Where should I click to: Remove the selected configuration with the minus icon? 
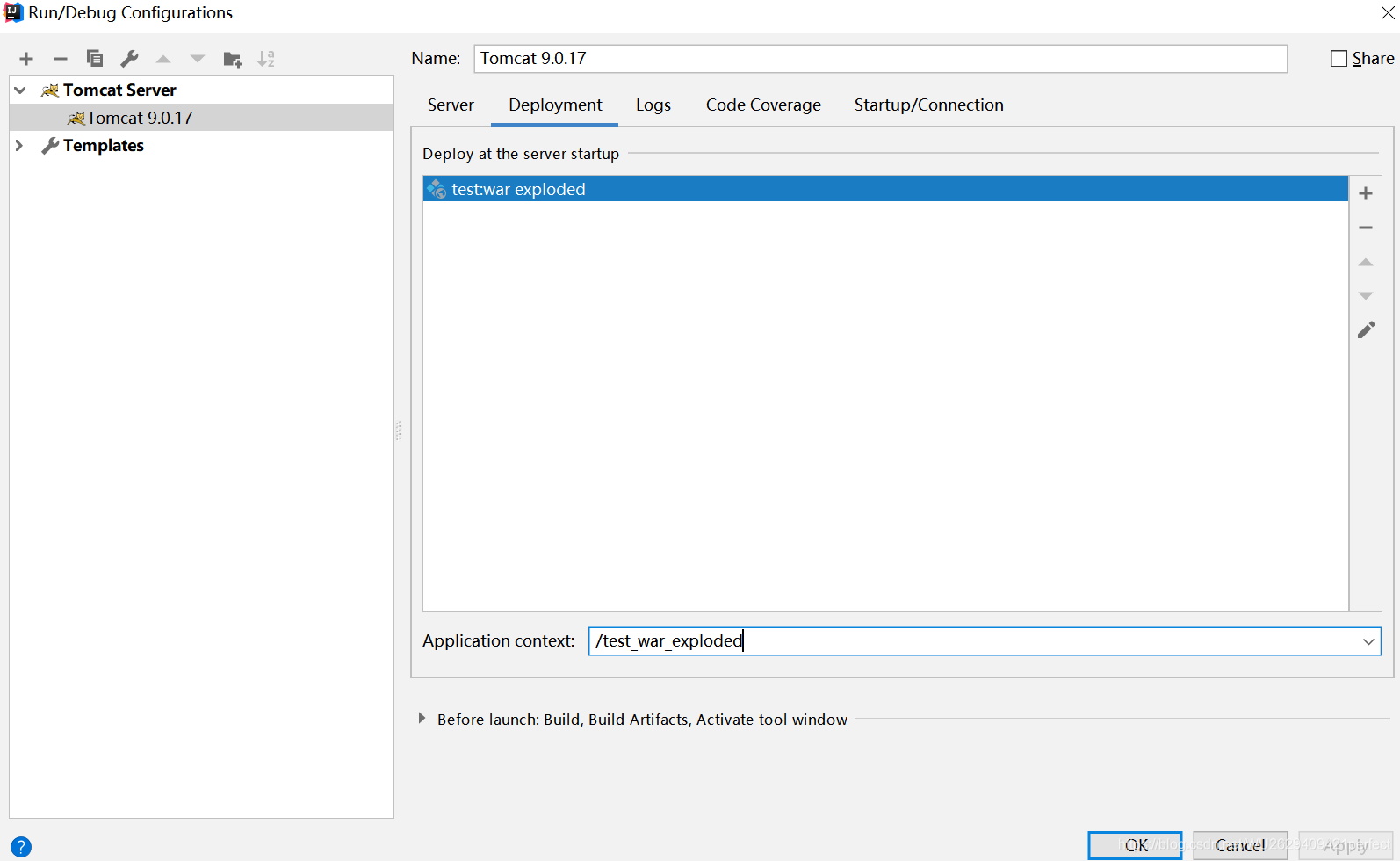61,59
